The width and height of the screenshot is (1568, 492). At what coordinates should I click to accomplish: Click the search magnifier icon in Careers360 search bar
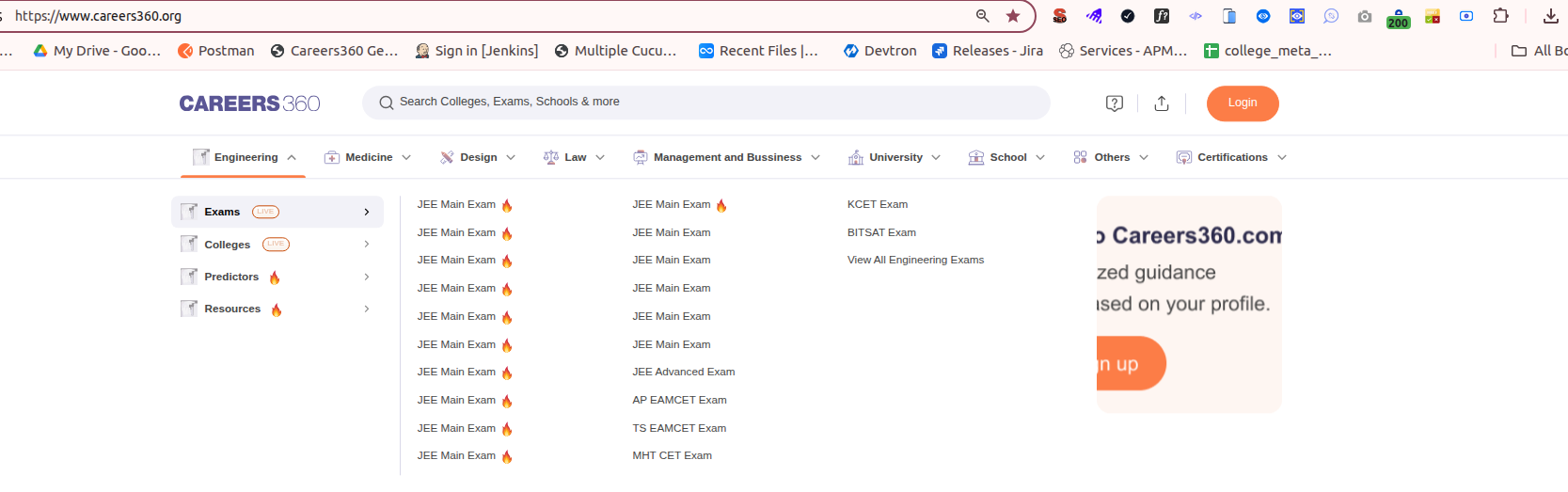(386, 103)
